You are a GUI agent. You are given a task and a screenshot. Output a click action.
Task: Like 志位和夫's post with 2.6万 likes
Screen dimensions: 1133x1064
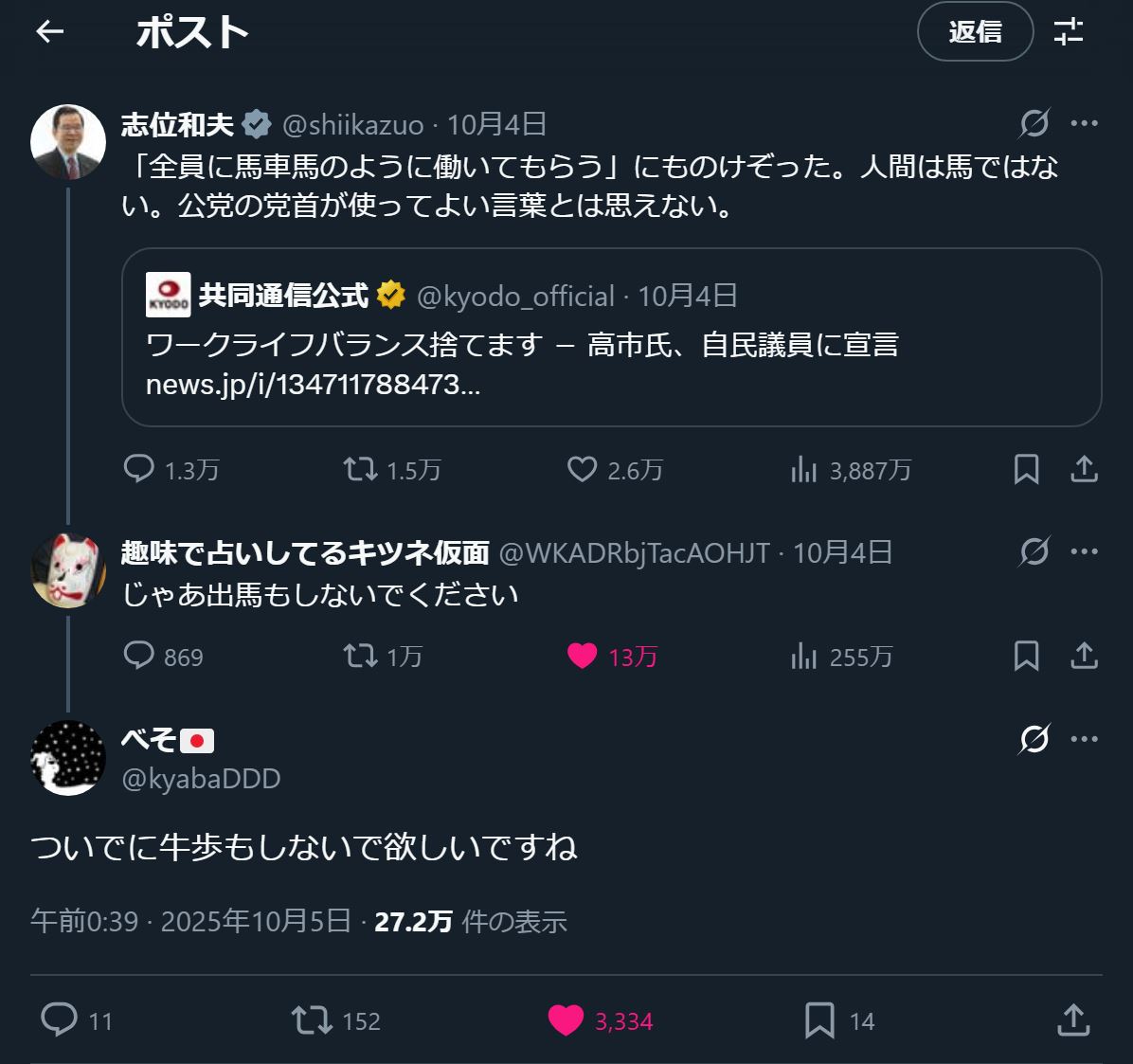[582, 469]
